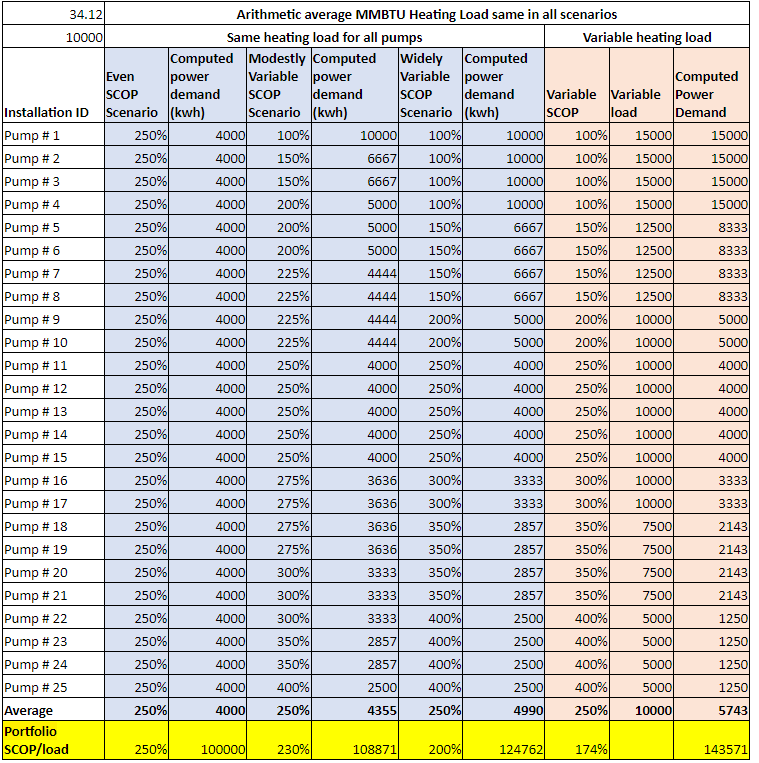Select the portfolio total 108871
759x763 pixels.
tap(355, 740)
